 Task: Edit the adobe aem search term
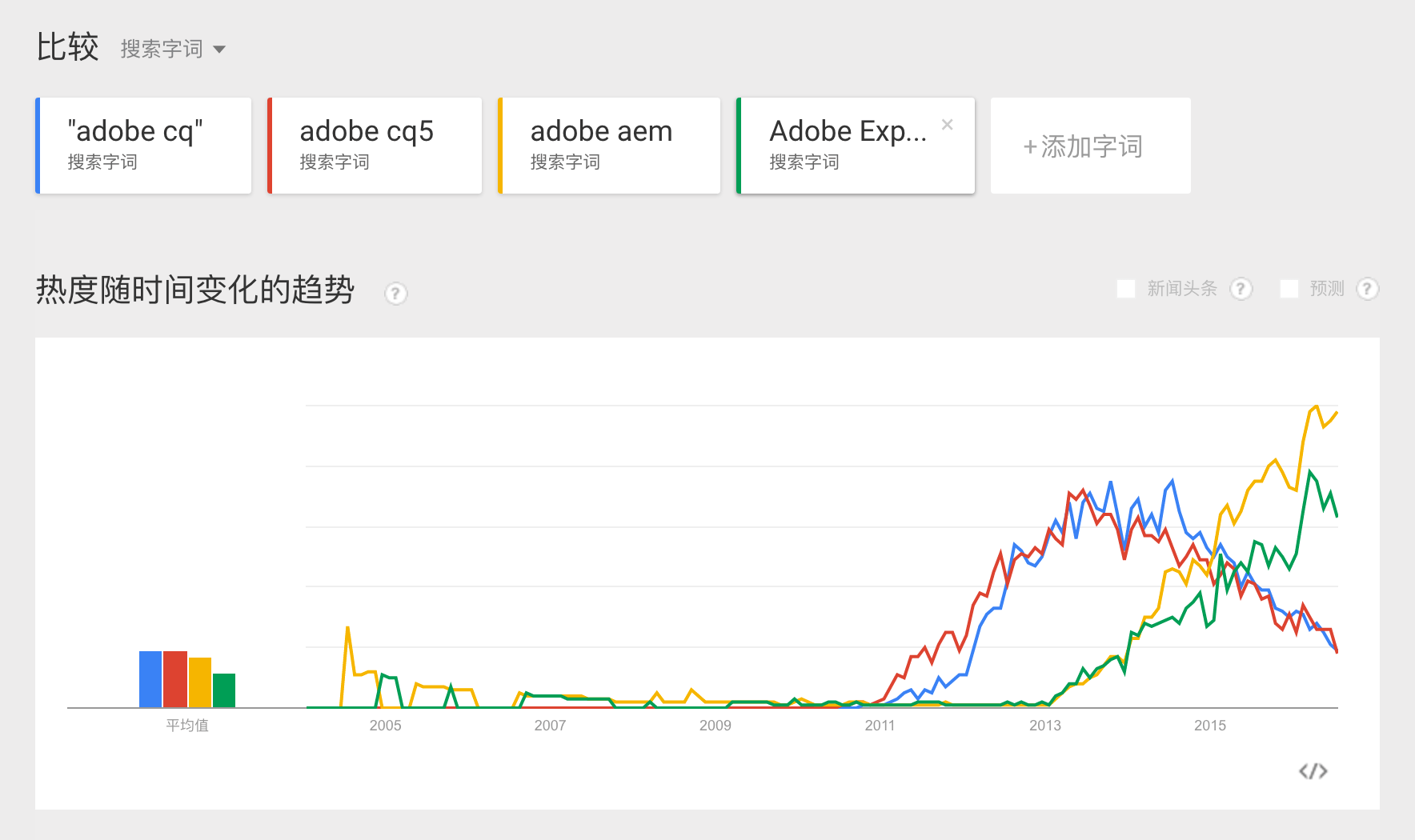pyautogui.click(x=609, y=146)
